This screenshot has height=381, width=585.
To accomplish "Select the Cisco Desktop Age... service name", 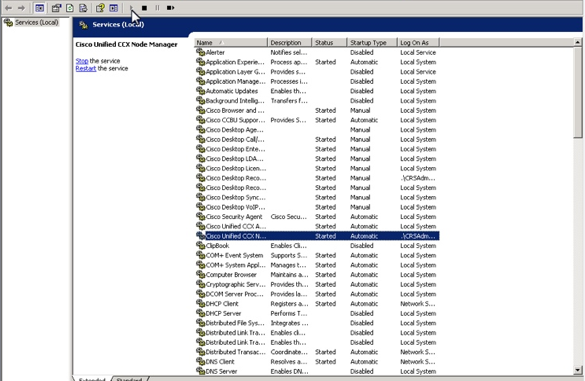I will (x=235, y=130).
